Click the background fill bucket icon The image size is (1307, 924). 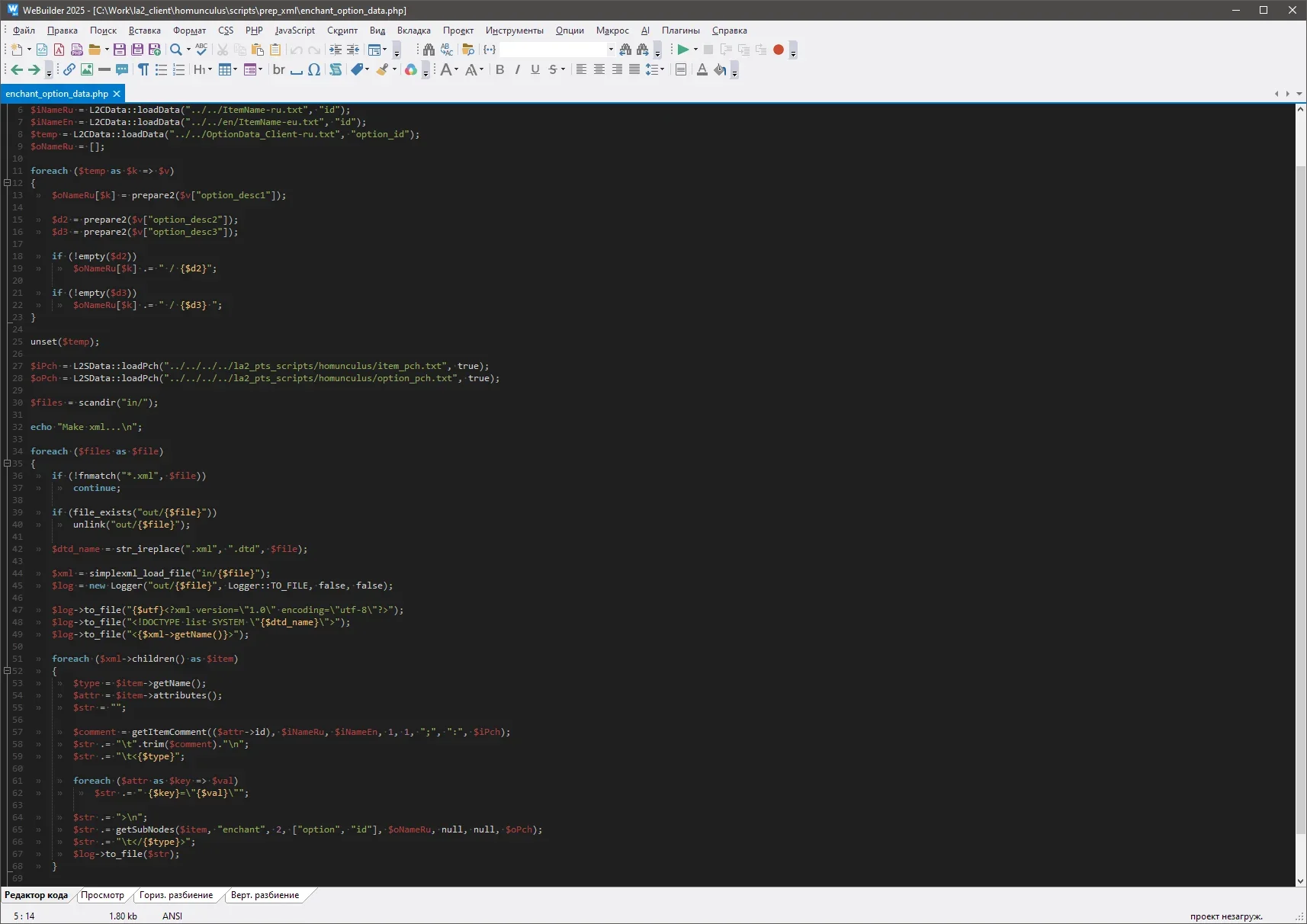pos(720,70)
